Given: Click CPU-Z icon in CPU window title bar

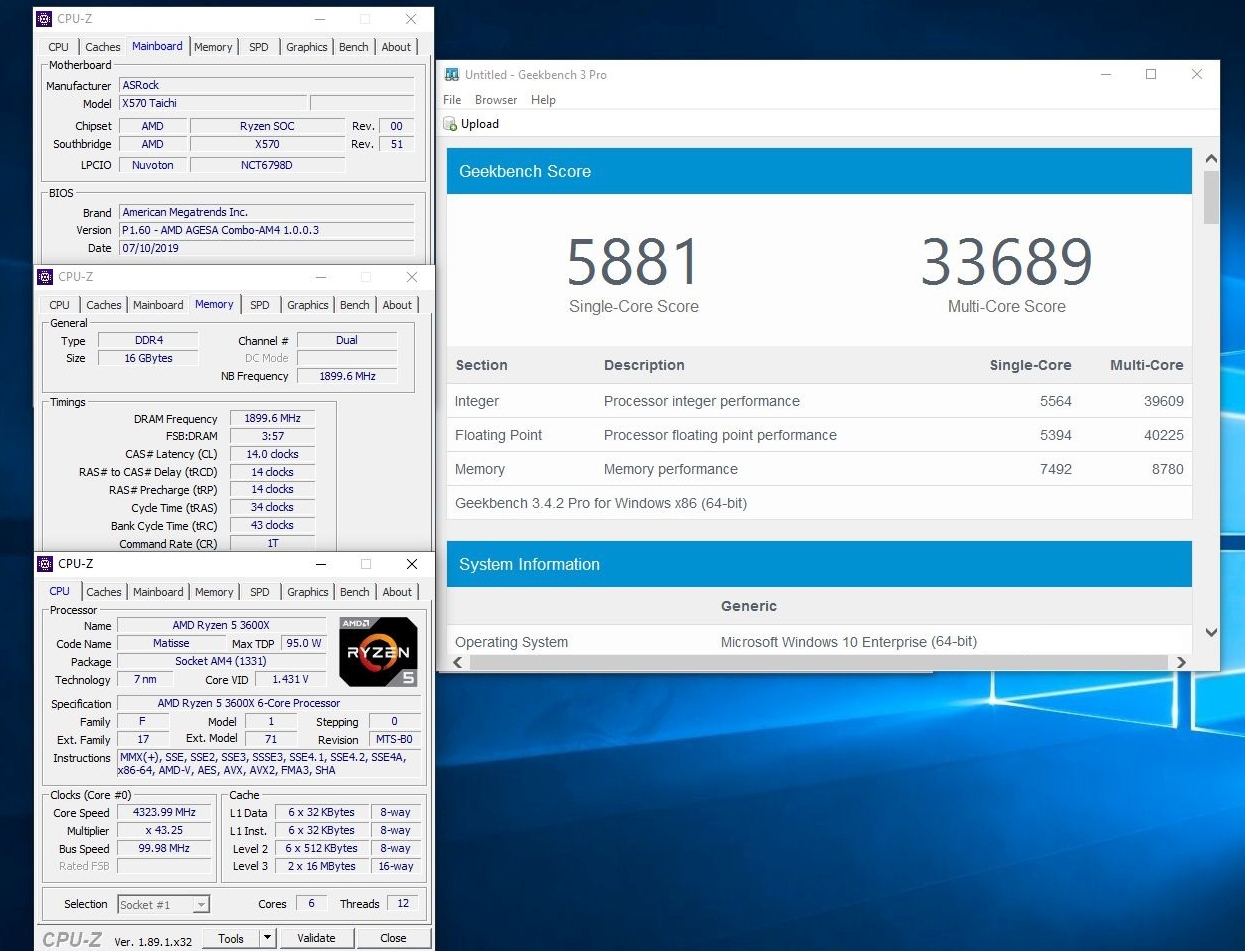Looking at the screenshot, I should [x=44, y=564].
